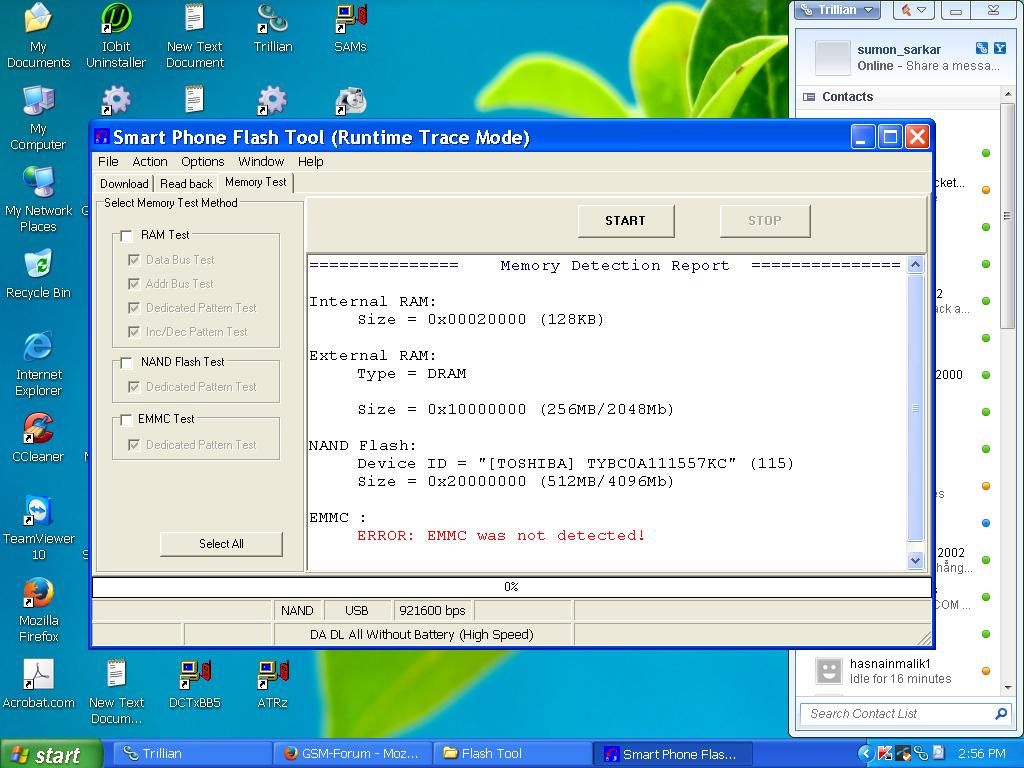The image size is (1024, 768).
Task: Toggle Dedicated Pattern Test under RAM Test
Action: pos(134,308)
